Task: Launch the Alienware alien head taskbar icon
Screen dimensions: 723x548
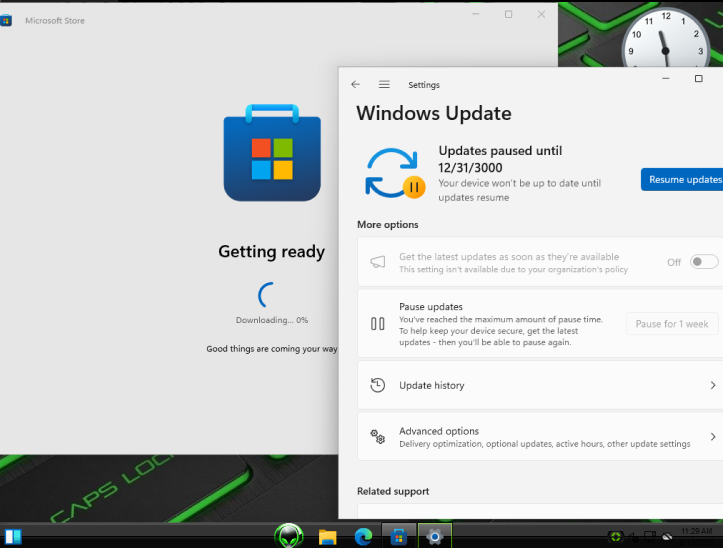Action: click(289, 536)
